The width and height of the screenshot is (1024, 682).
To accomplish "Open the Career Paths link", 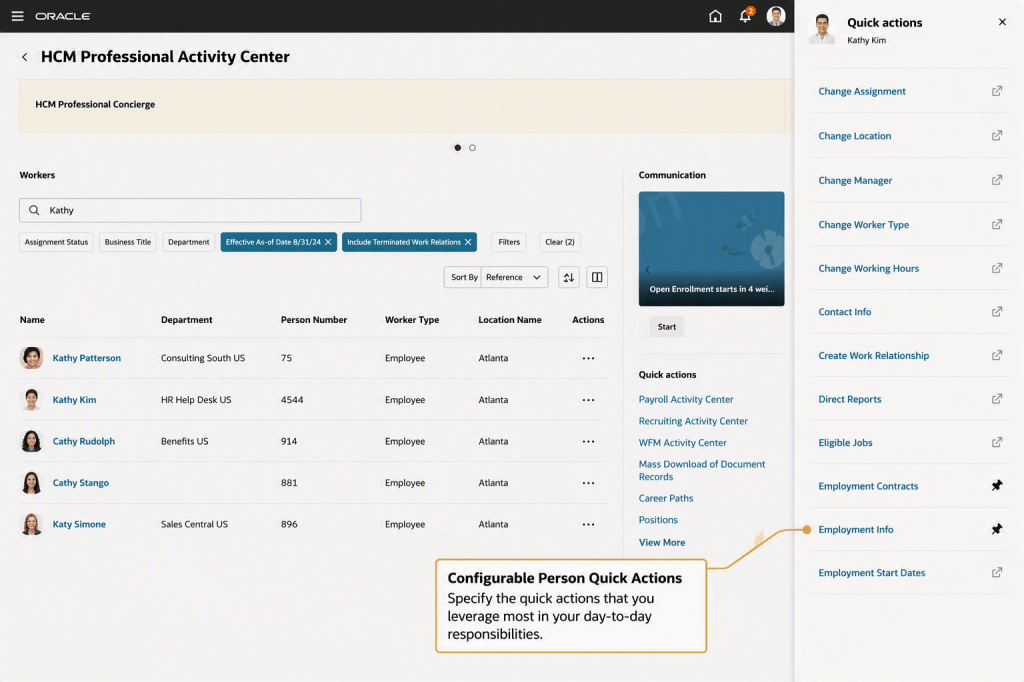I will pyautogui.click(x=665, y=498).
